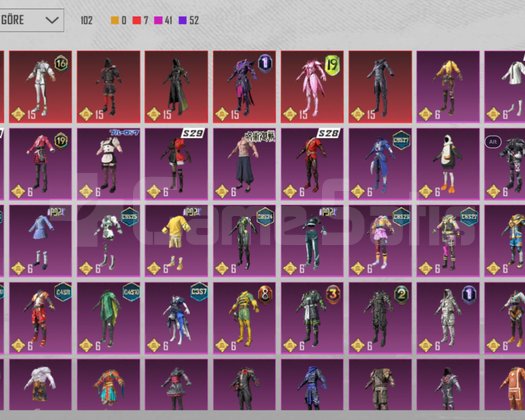Select the penguin costume outfit

(x=448, y=164)
